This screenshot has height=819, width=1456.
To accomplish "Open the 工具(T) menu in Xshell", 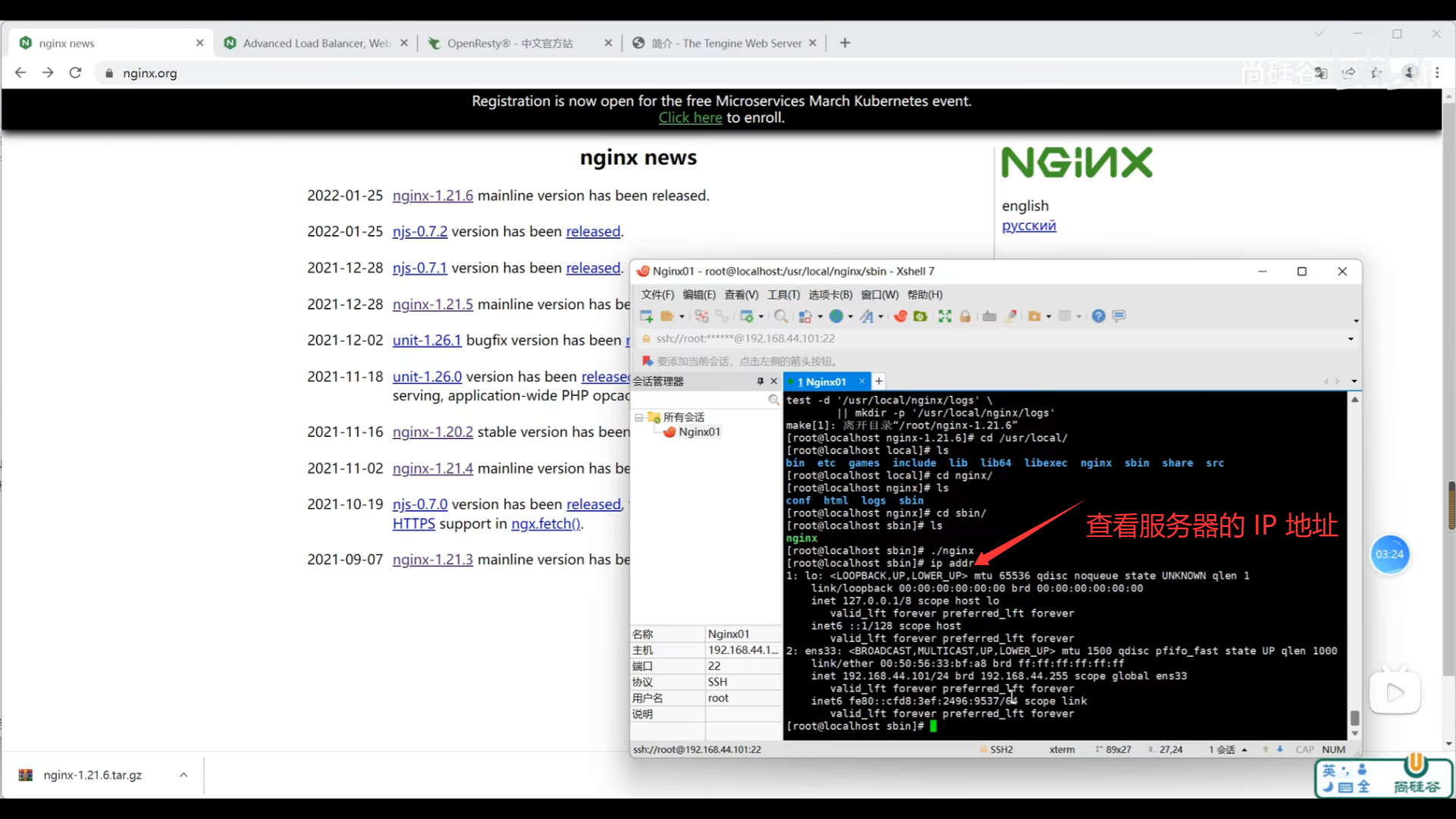I will coord(783,294).
